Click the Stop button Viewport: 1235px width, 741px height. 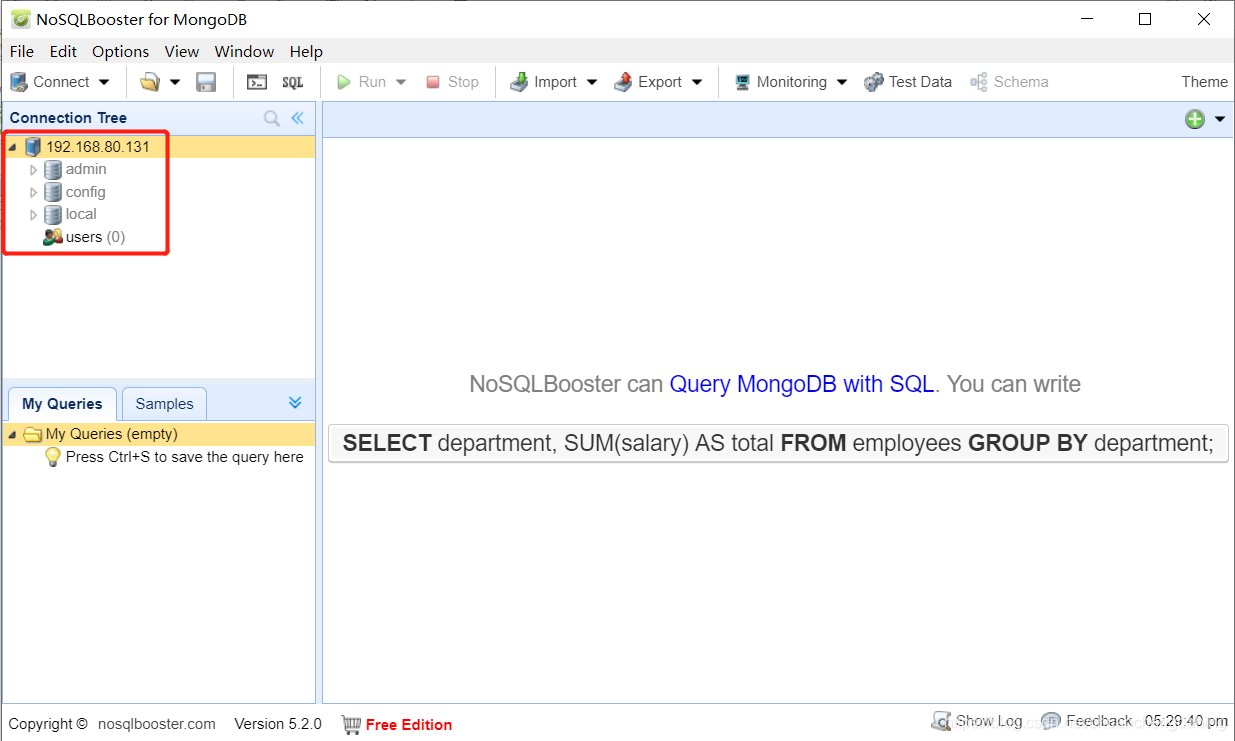pyautogui.click(x=452, y=82)
